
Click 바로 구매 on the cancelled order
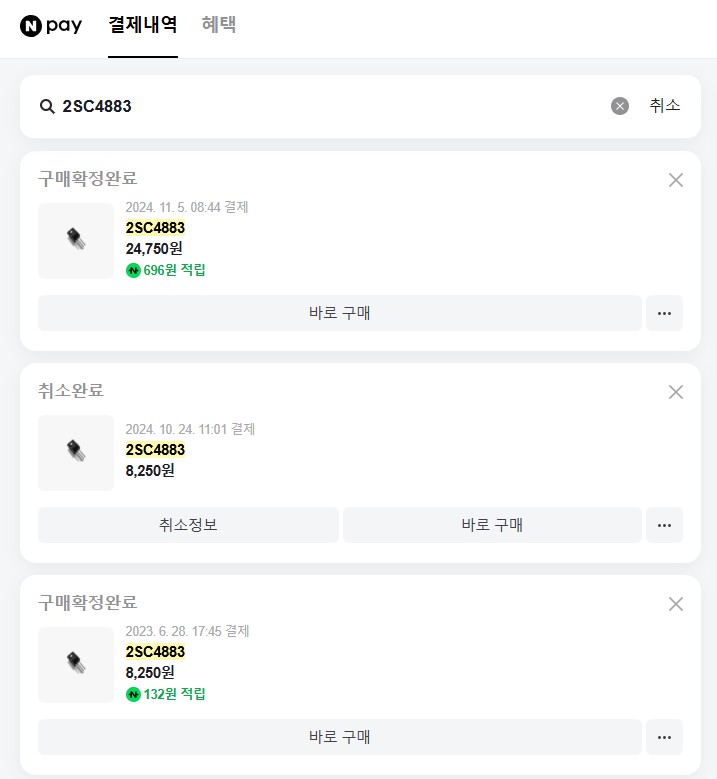pos(492,525)
